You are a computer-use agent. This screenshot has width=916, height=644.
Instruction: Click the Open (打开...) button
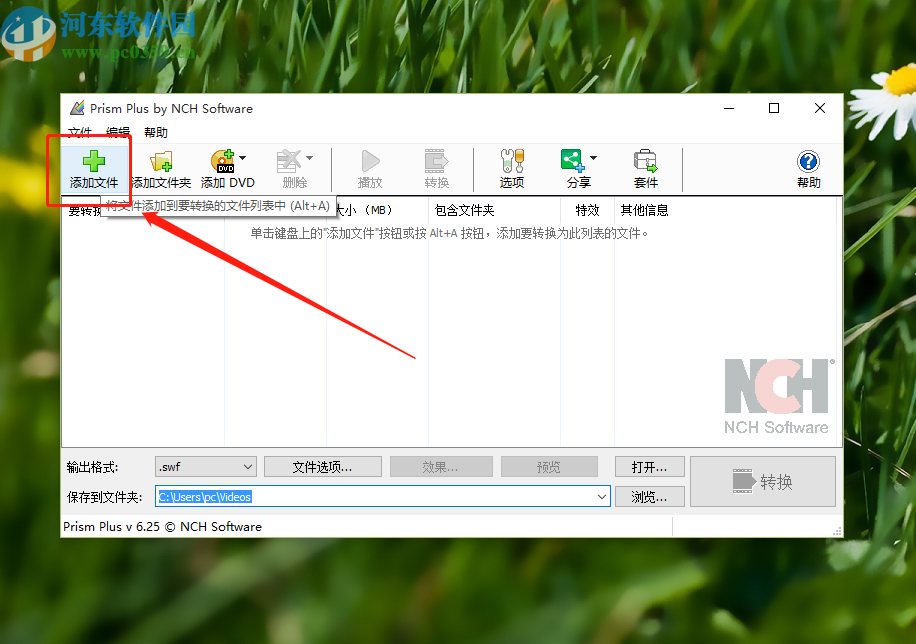(649, 467)
